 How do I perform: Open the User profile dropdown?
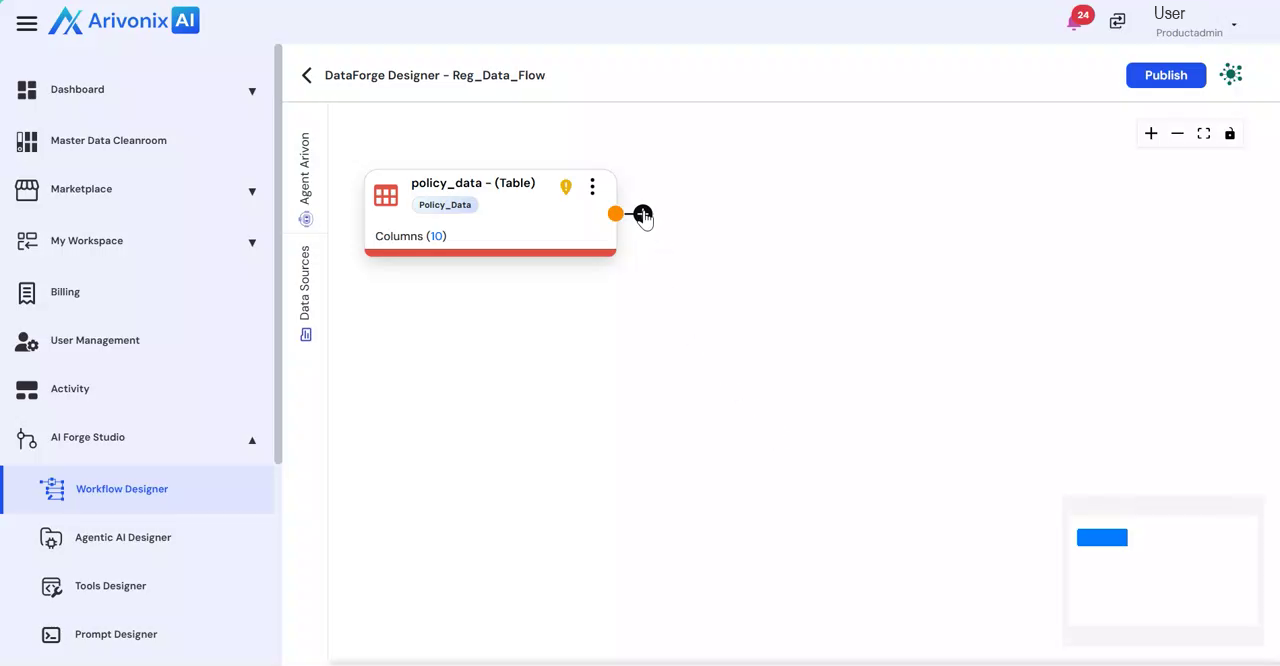pyautogui.click(x=1234, y=24)
